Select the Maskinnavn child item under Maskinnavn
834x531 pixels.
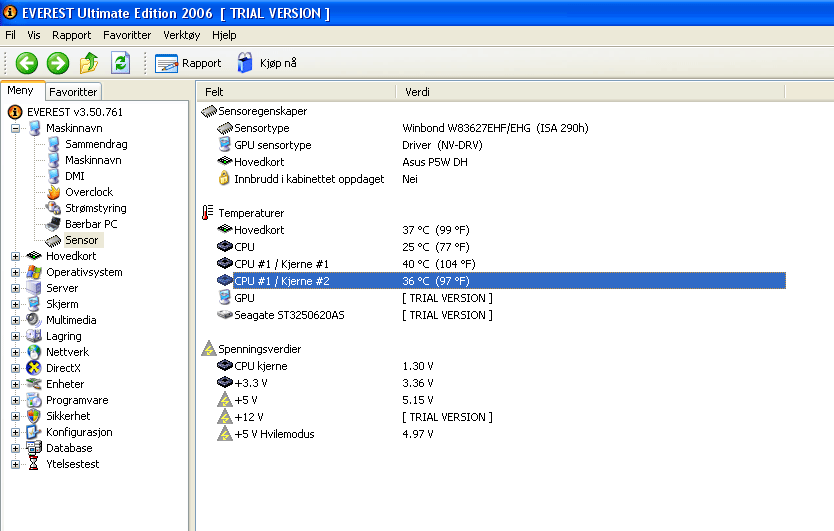[x=93, y=160]
